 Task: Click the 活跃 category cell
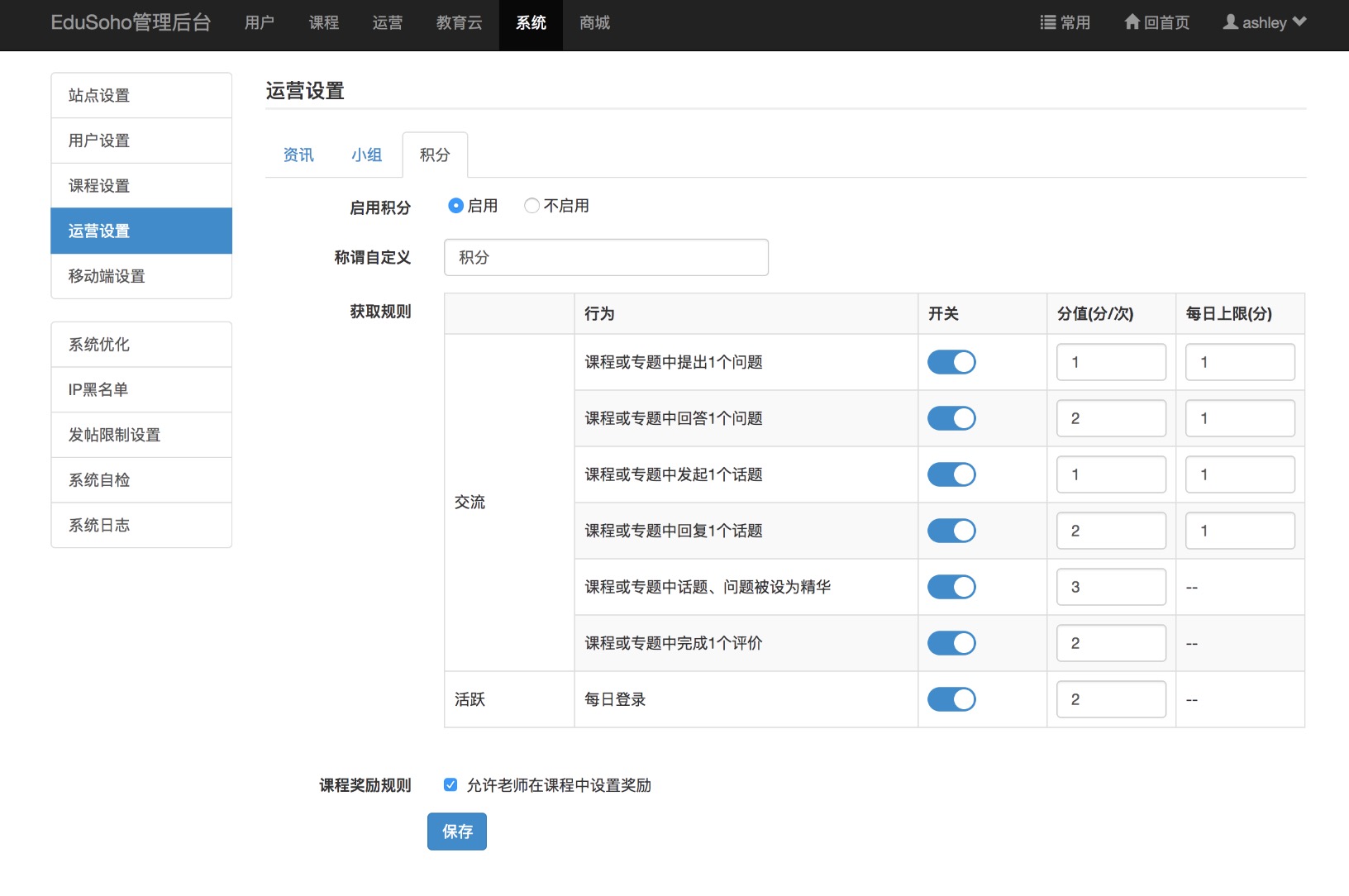click(x=509, y=699)
